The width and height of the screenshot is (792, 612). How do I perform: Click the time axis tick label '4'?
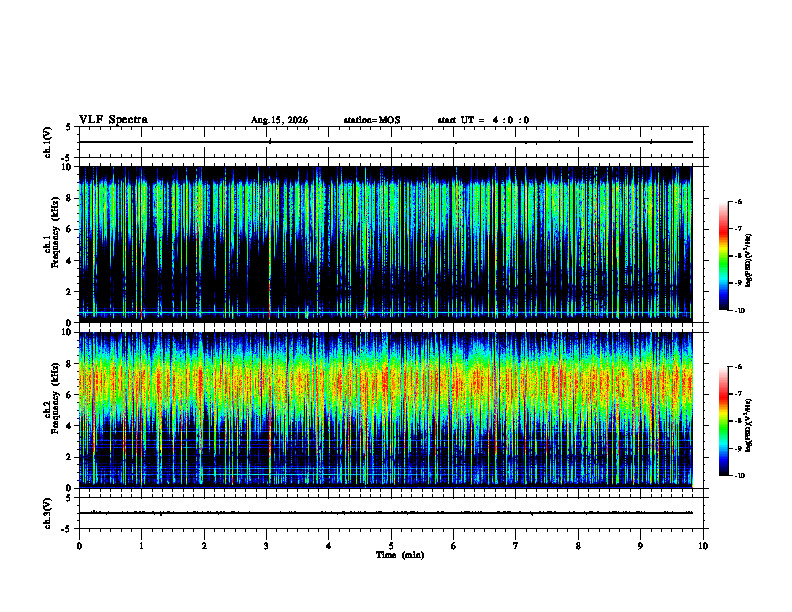pos(329,546)
